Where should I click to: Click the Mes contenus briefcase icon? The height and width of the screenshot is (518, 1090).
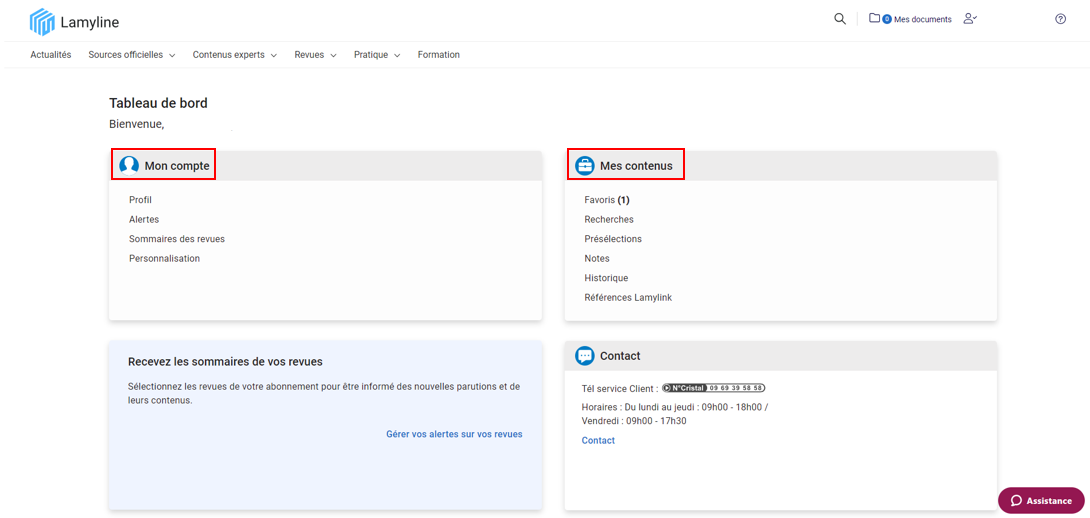coord(585,165)
